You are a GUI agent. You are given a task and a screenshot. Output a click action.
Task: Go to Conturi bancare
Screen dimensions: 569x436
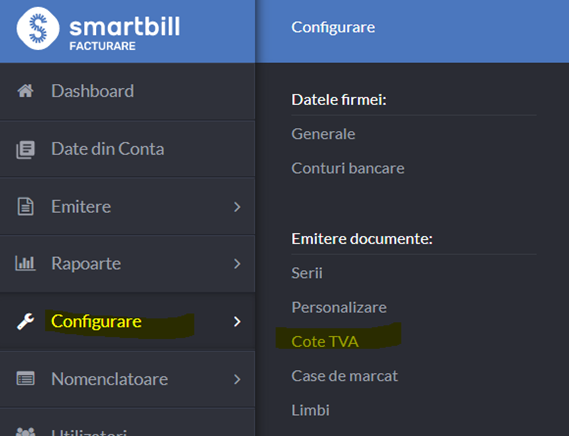[348, 168]
